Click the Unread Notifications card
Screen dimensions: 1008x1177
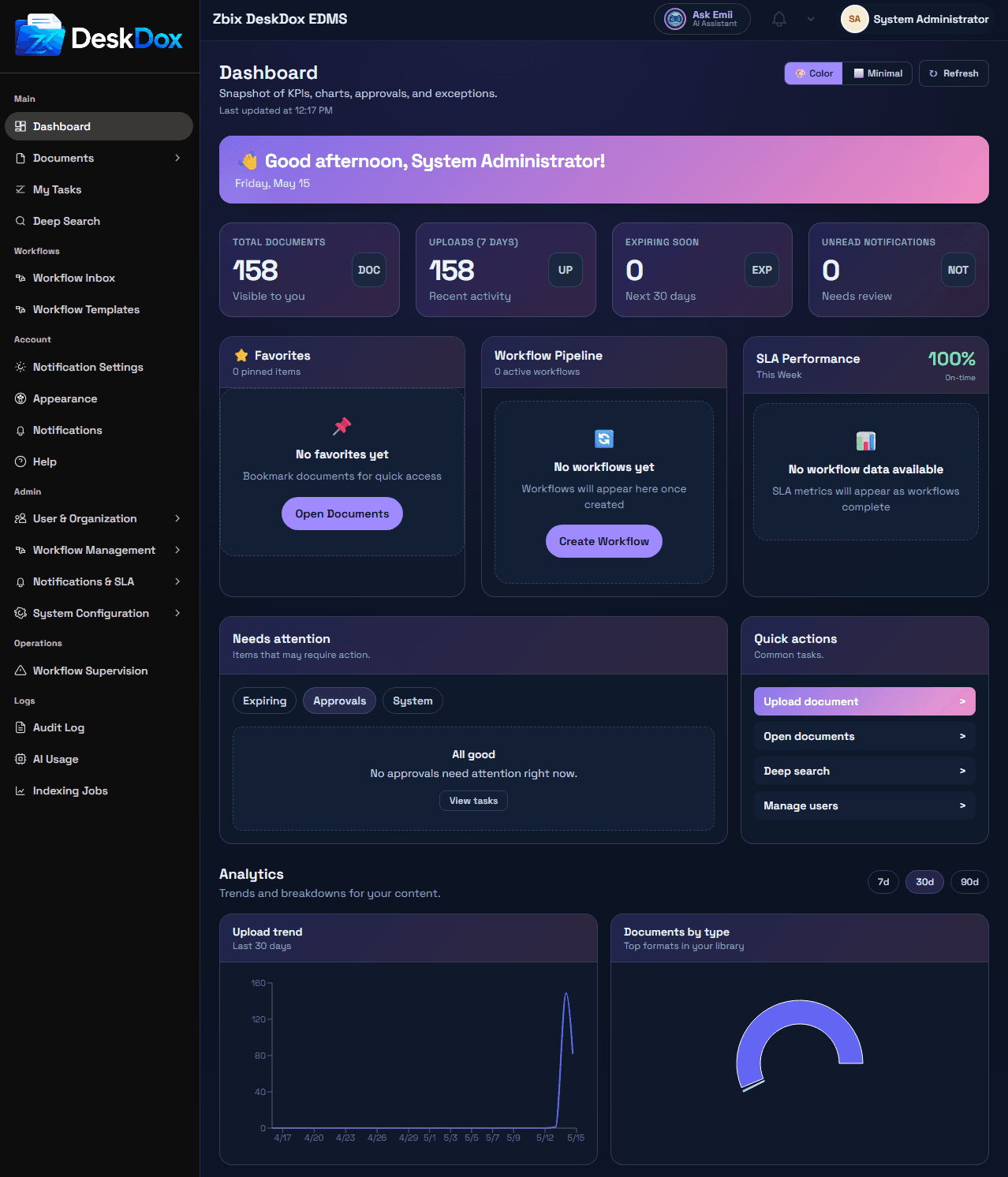tap(898, 270)
